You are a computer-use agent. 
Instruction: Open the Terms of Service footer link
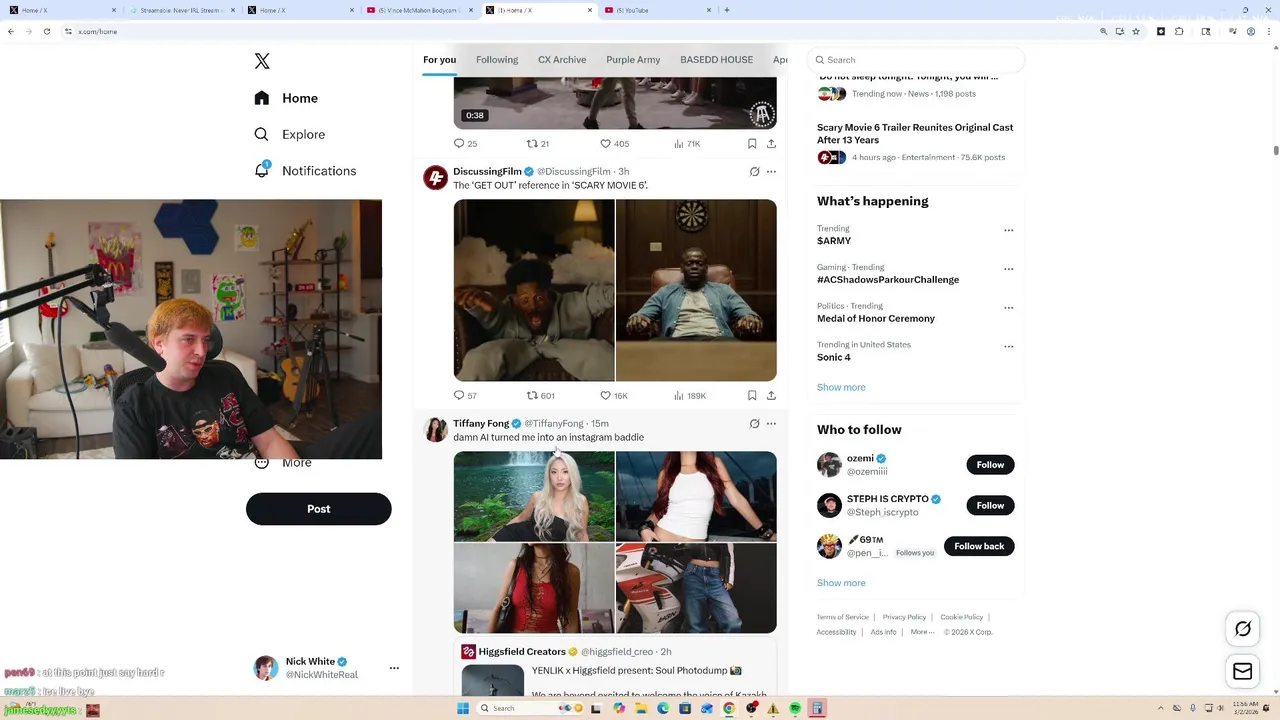point(842,617)
